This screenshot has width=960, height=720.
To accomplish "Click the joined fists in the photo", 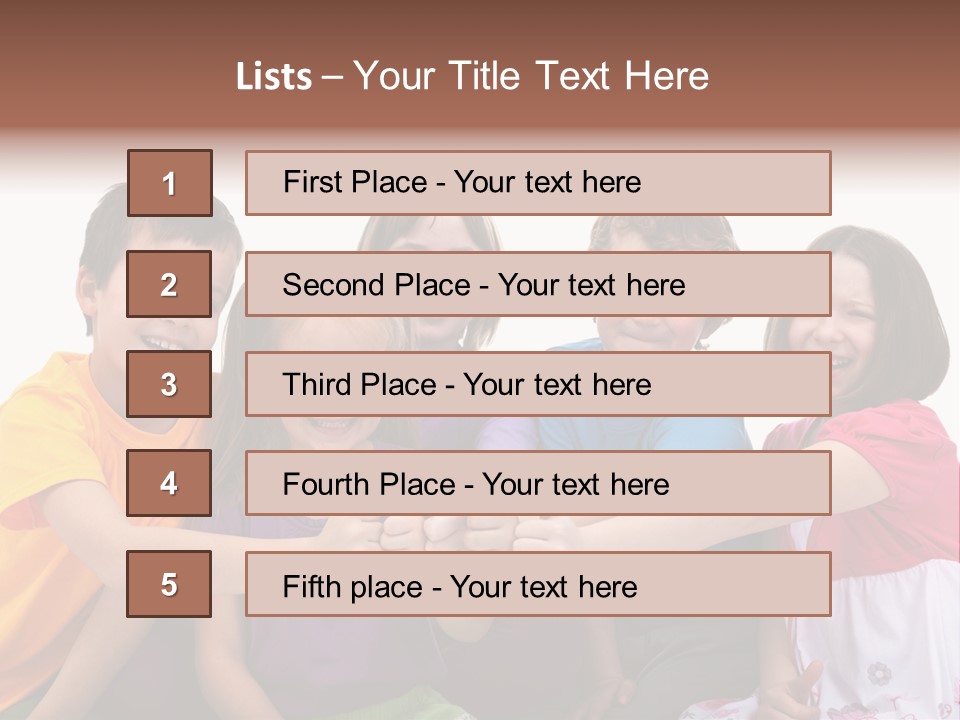I will point(453,533).
